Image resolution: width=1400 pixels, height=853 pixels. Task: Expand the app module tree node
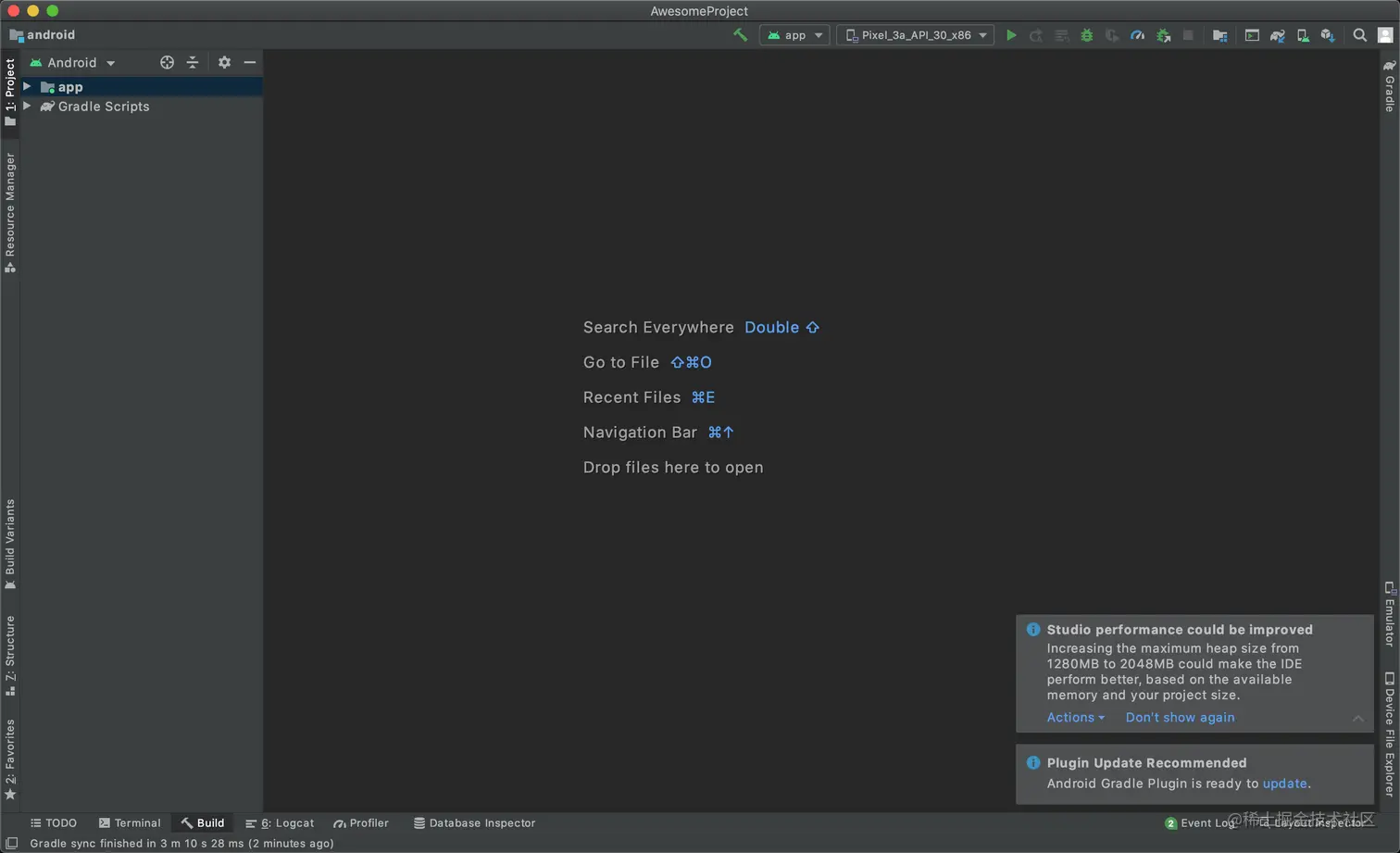(x=28, y=86)
